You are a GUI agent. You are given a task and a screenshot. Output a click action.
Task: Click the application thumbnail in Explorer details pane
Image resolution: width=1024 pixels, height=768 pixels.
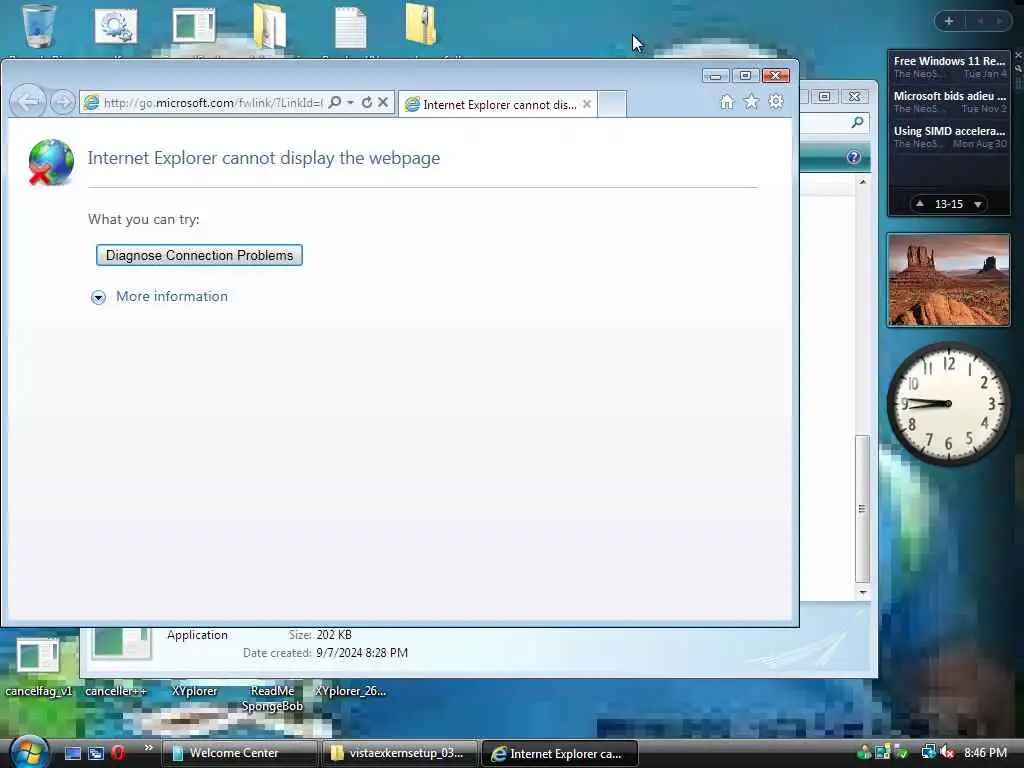point(122,643)
